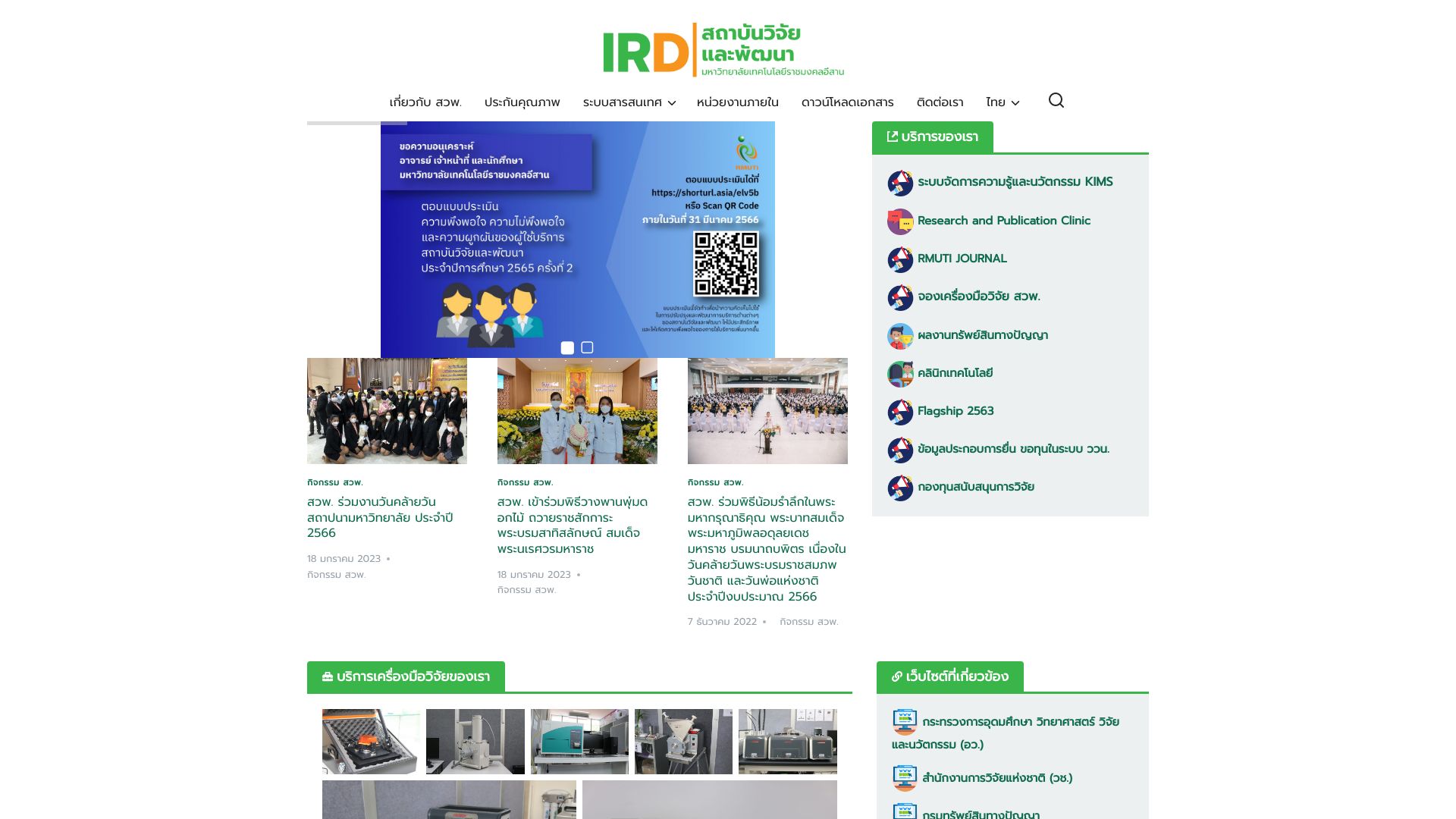Open จองเครื่องมือวิจัย สวพ. link
This screenshot has height=819, width=1456.
tap(979, 297)
